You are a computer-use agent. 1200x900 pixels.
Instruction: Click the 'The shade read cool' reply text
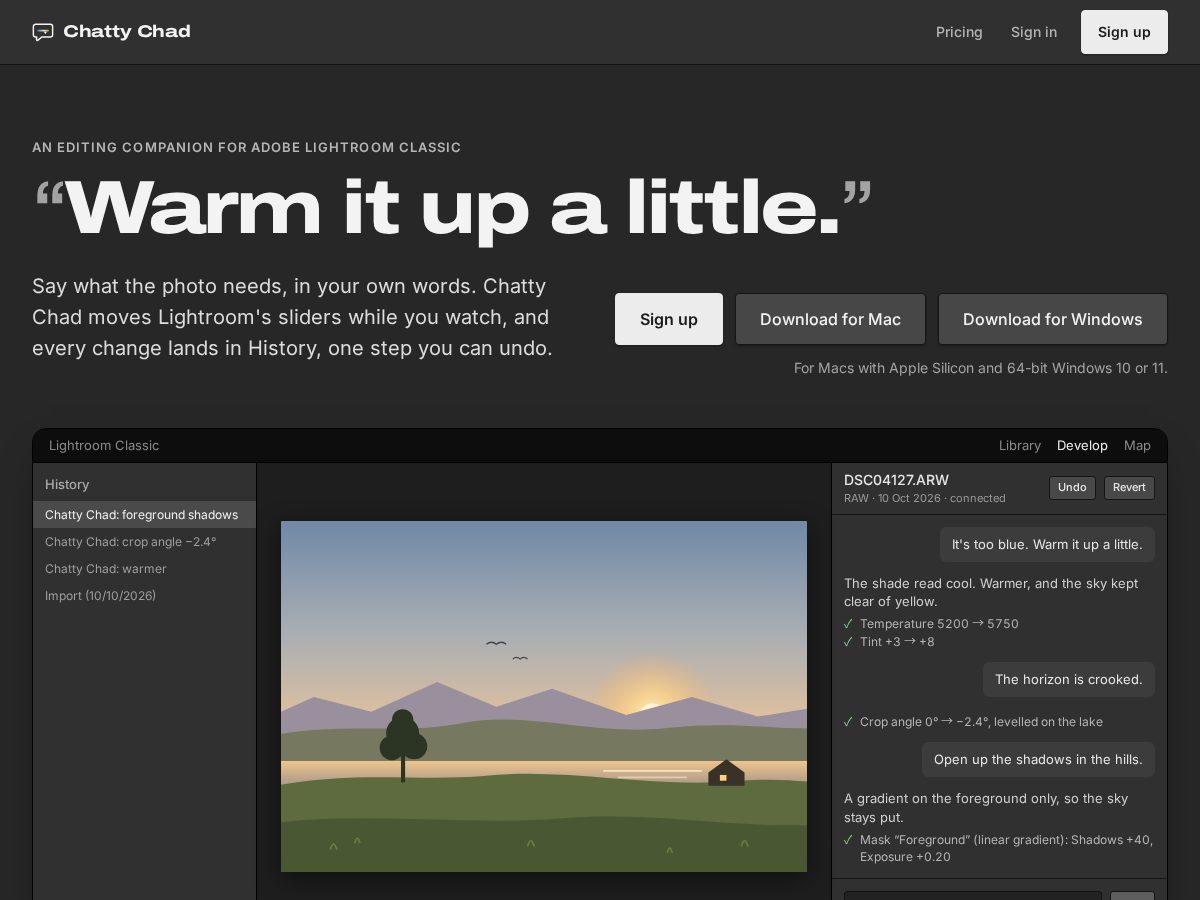point(991,592)
